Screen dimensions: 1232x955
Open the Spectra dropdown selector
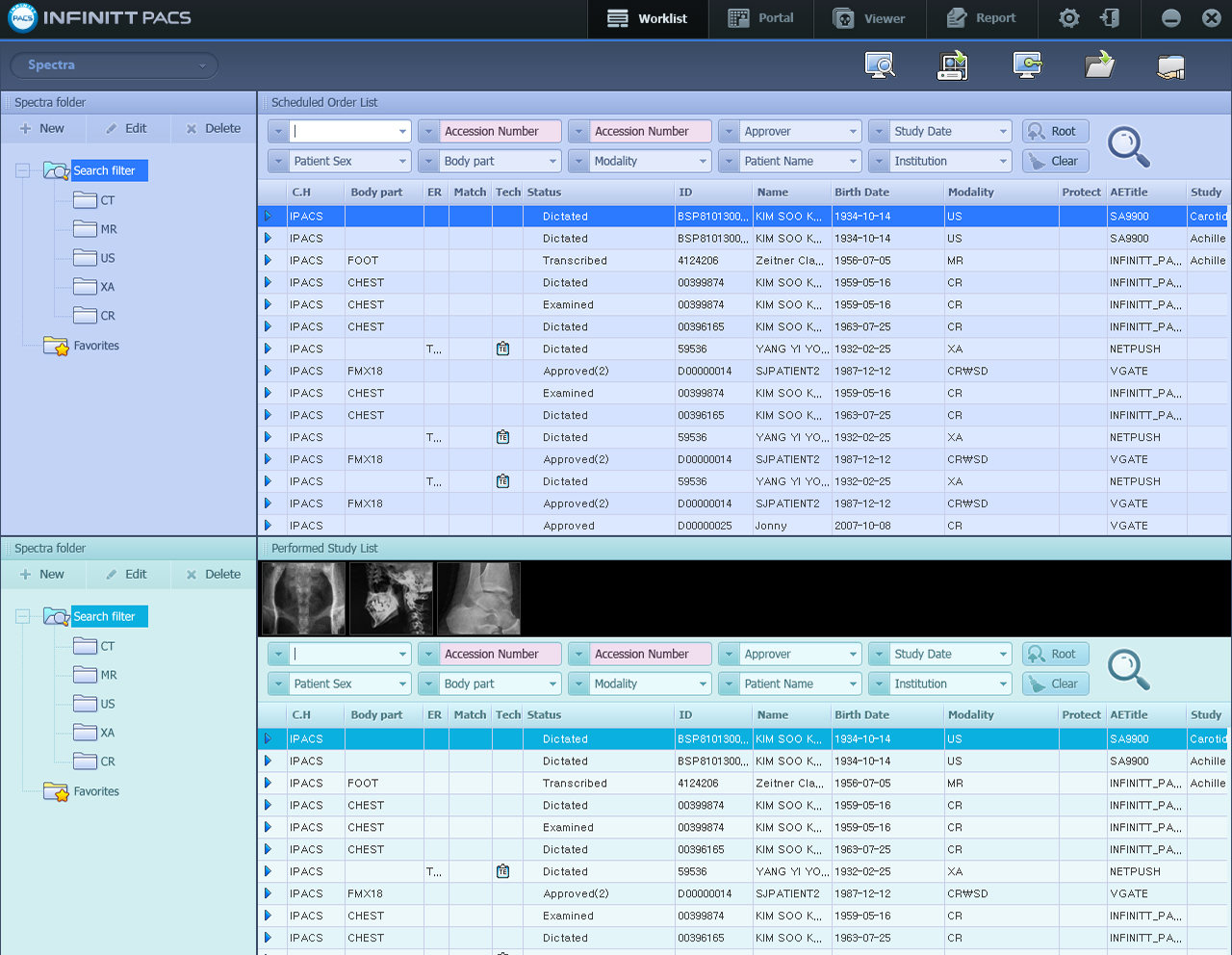pyautogui.click(x=115, y=65)
